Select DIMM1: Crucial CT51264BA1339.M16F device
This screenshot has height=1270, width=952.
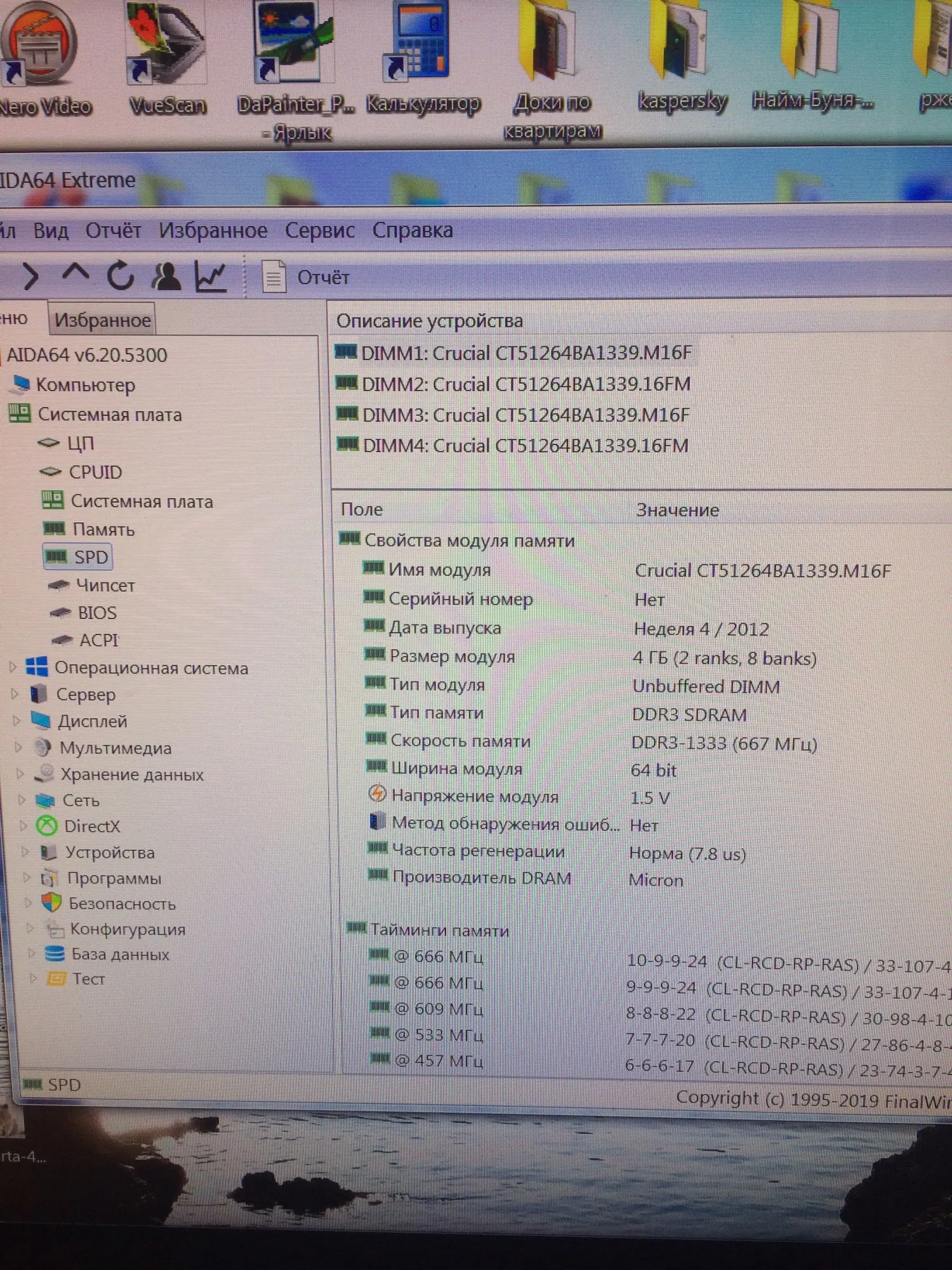pos(513,353)
